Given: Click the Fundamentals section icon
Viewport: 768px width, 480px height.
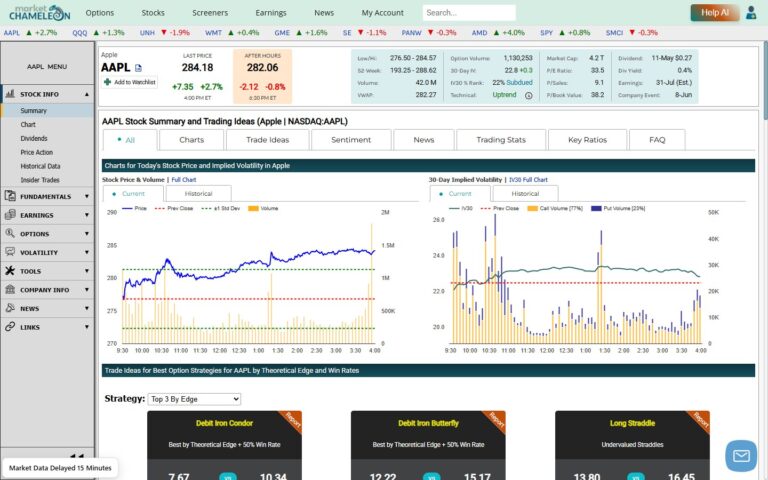Looking at the screenshot, I should pos(10,196).
